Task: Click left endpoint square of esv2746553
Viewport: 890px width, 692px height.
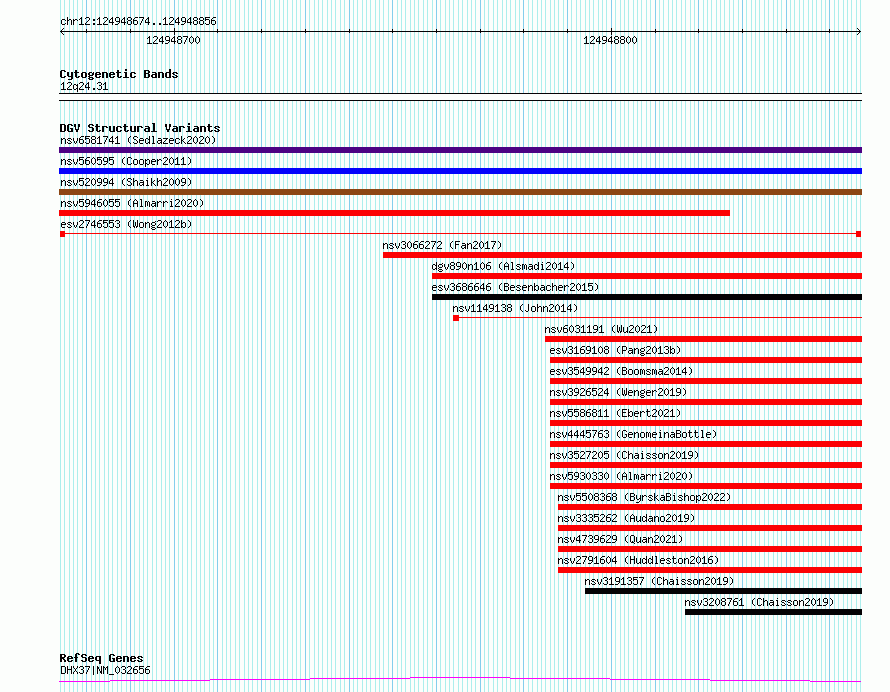Action: [62, 234]
